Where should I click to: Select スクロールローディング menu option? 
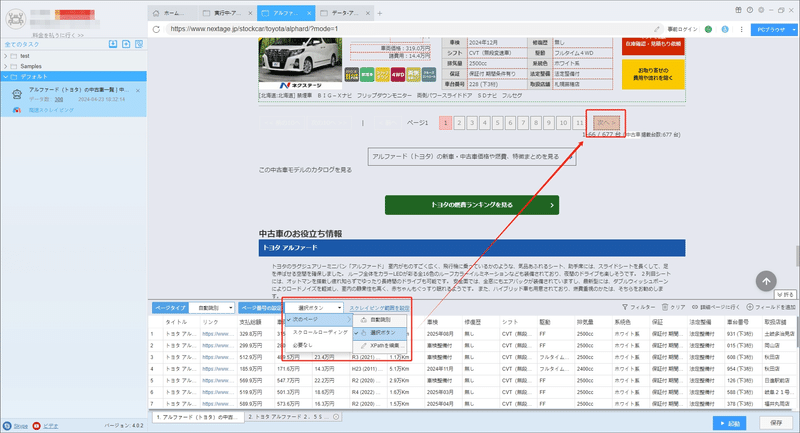[x=319, y=332]
